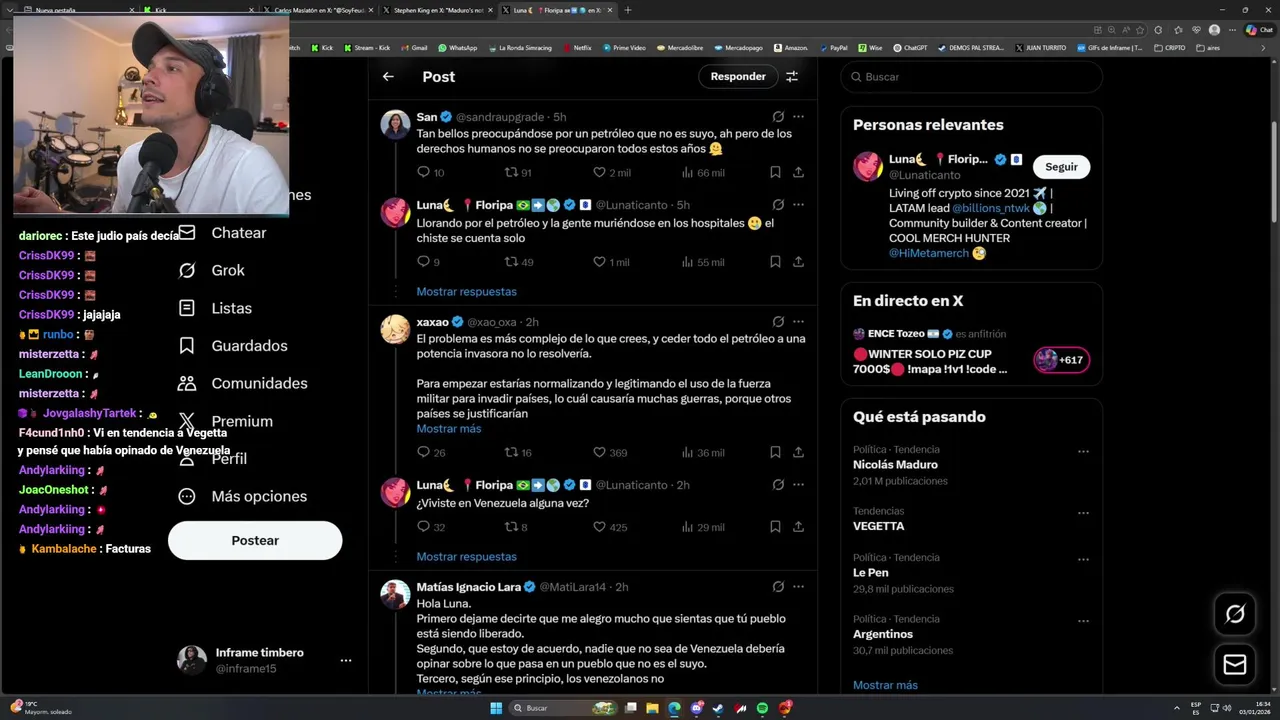This screenshot has width=1280, height=720.
Task: Open the Windows Start menu
Action: (x=496, y=708)
